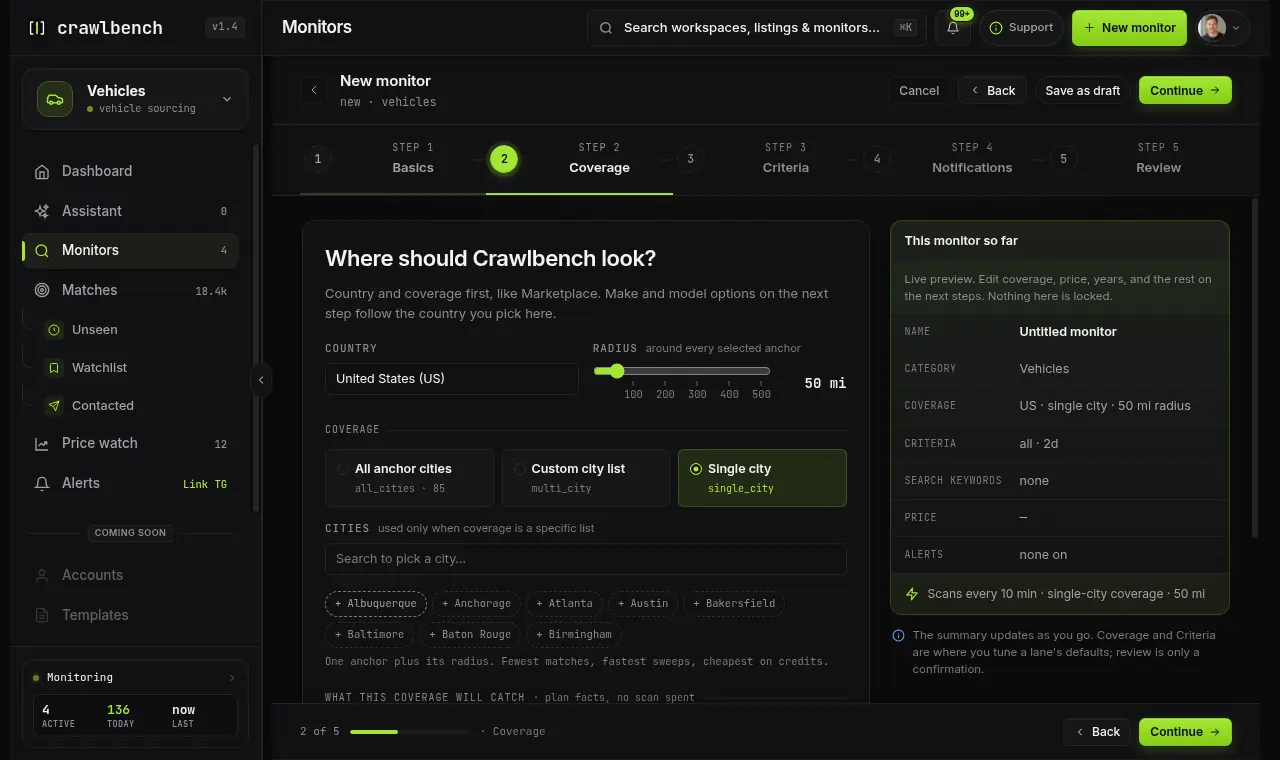Click the crawlbench logo icon

point(37,28)
